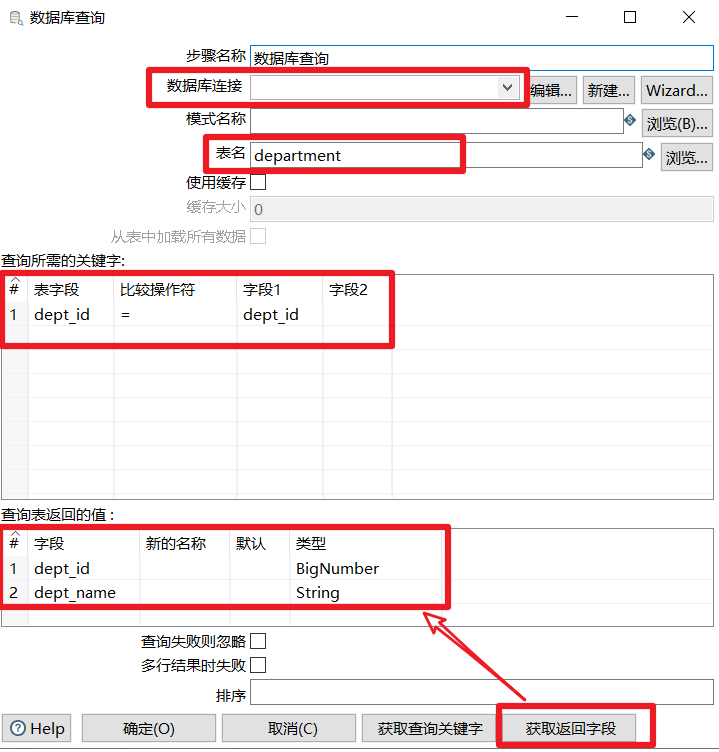Click the 排序 input field
The width and height of the screenshot is (719, 752).
click(482, 692)
